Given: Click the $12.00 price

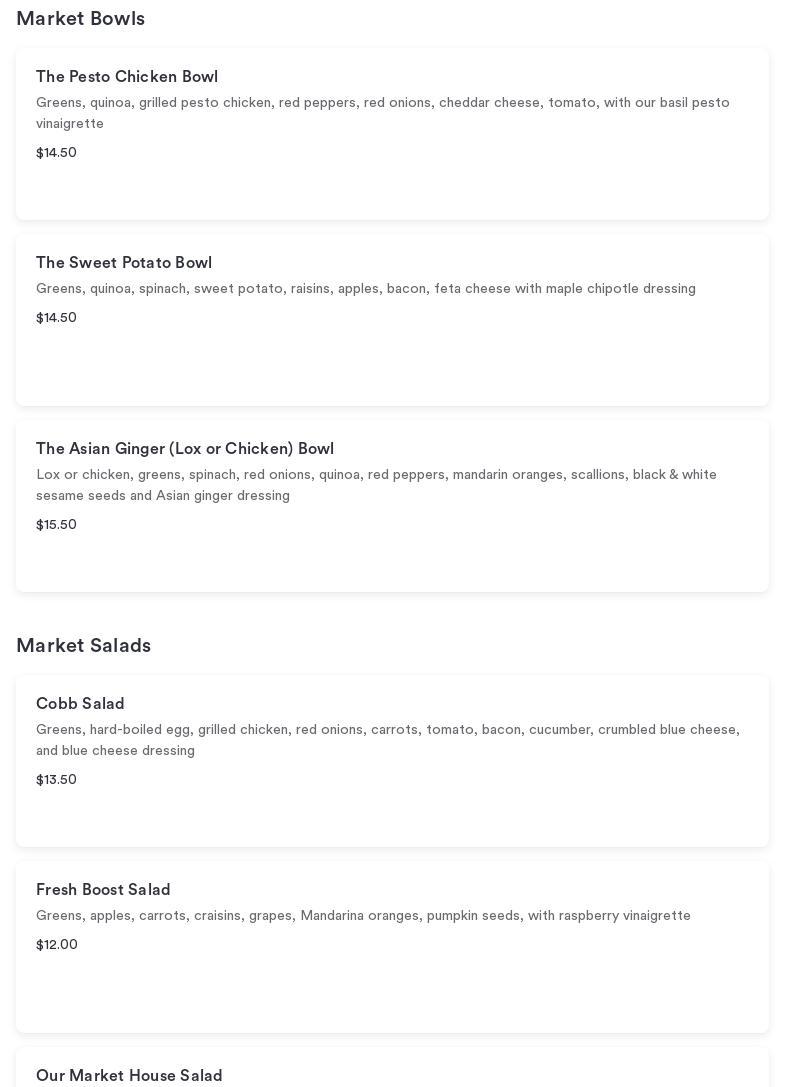Looking at the screenshot, I should 57,945.
